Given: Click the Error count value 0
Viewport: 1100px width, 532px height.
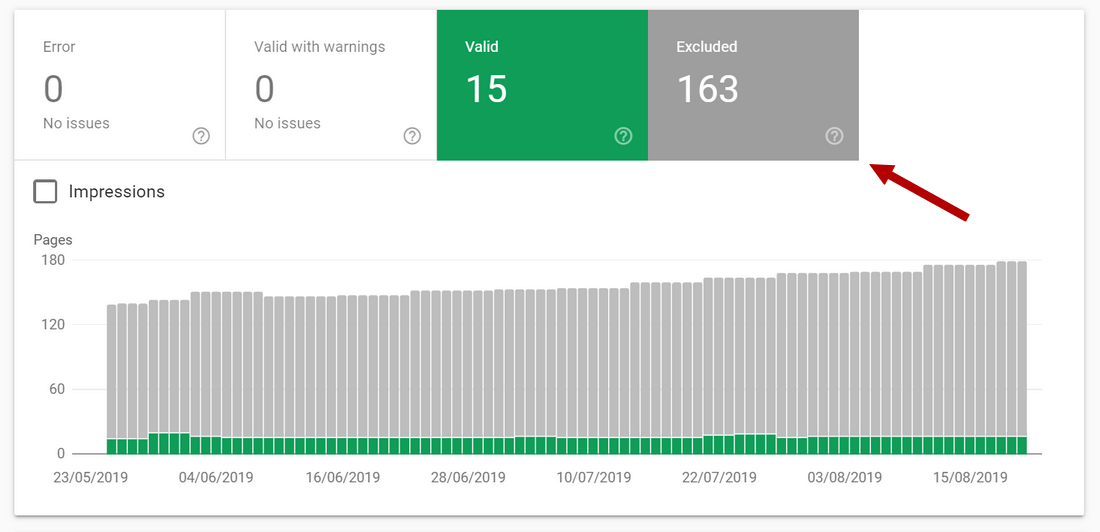Looking at the screenshot, I should point(53,89).
